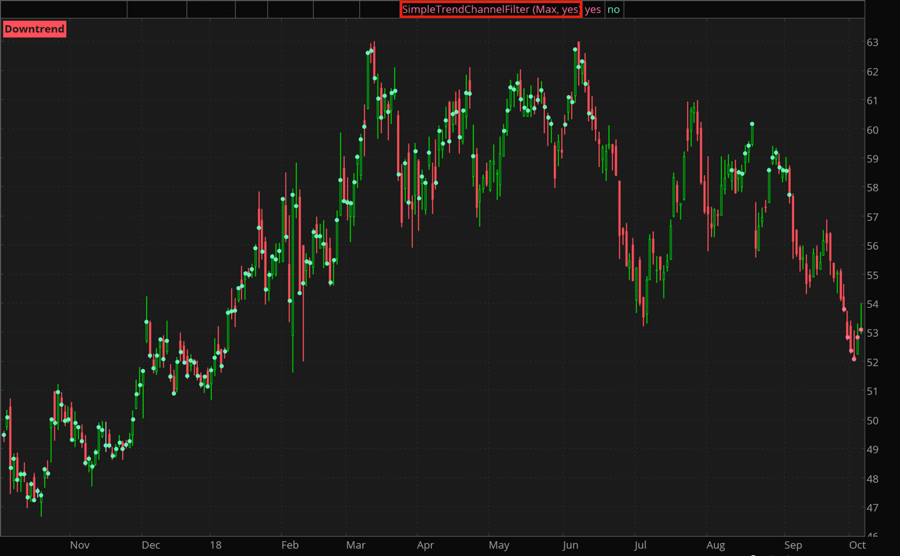Select the Sep label on time axis
900x556 pixels.
(793, 545)
